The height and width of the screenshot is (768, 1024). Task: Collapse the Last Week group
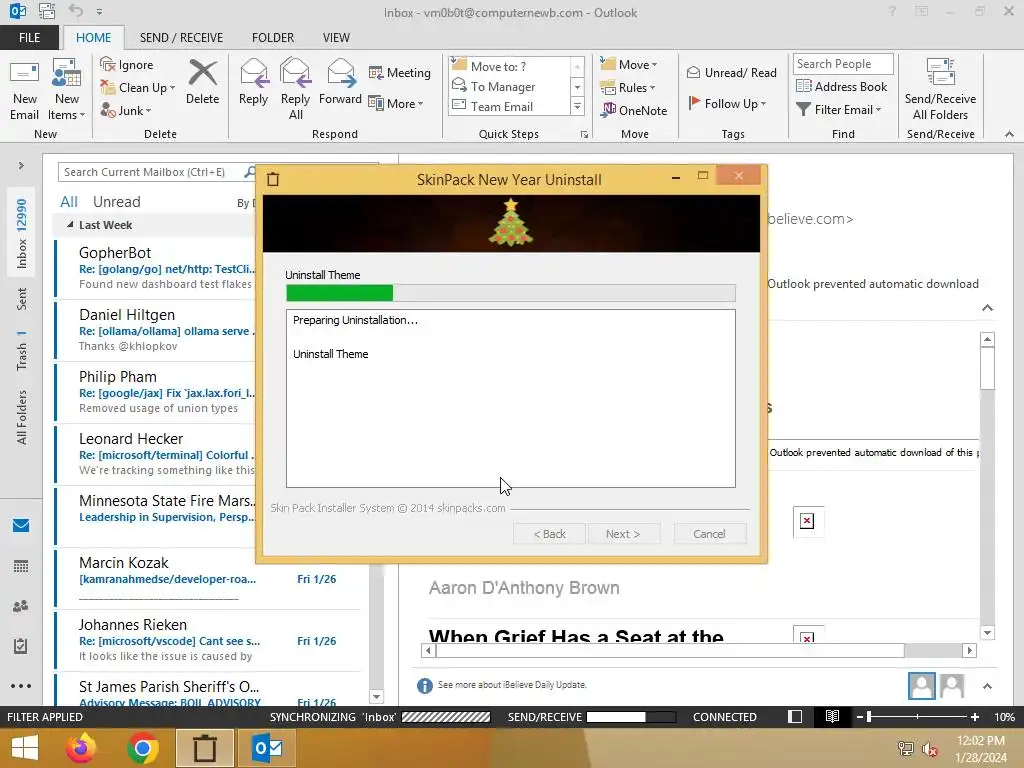[70, 225]
